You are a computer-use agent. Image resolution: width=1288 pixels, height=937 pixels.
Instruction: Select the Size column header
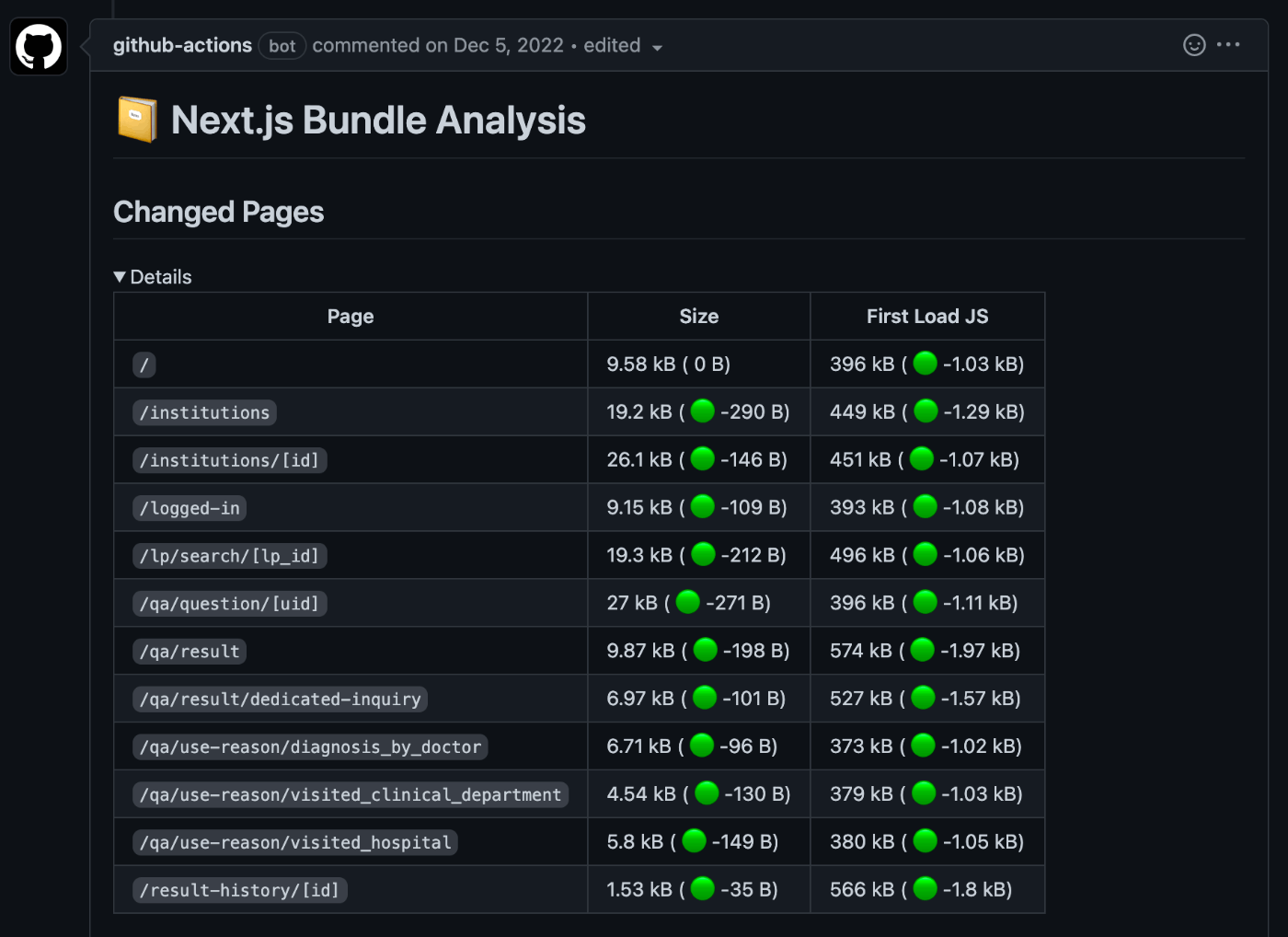coord(699,317)
